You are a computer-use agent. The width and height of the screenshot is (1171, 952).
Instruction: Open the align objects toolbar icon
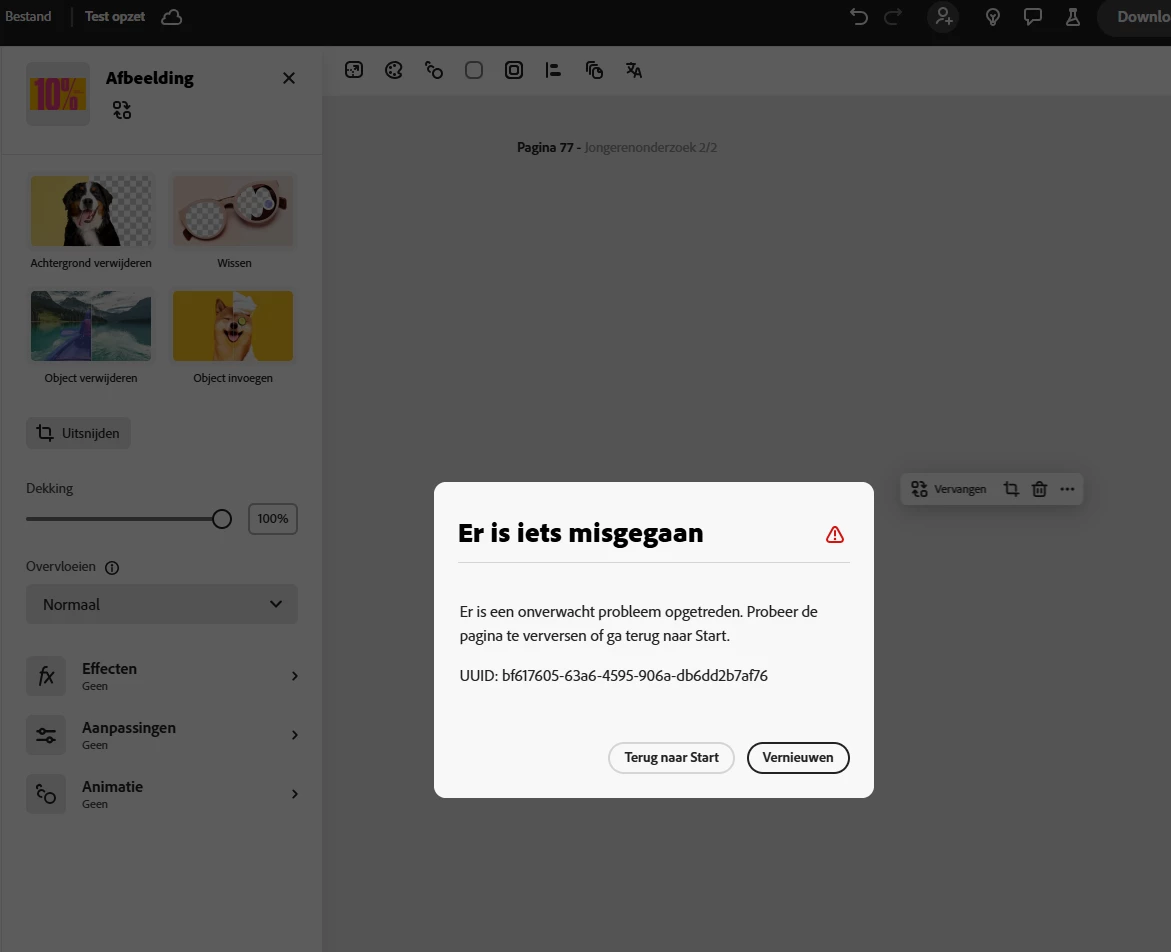(553, 70)
